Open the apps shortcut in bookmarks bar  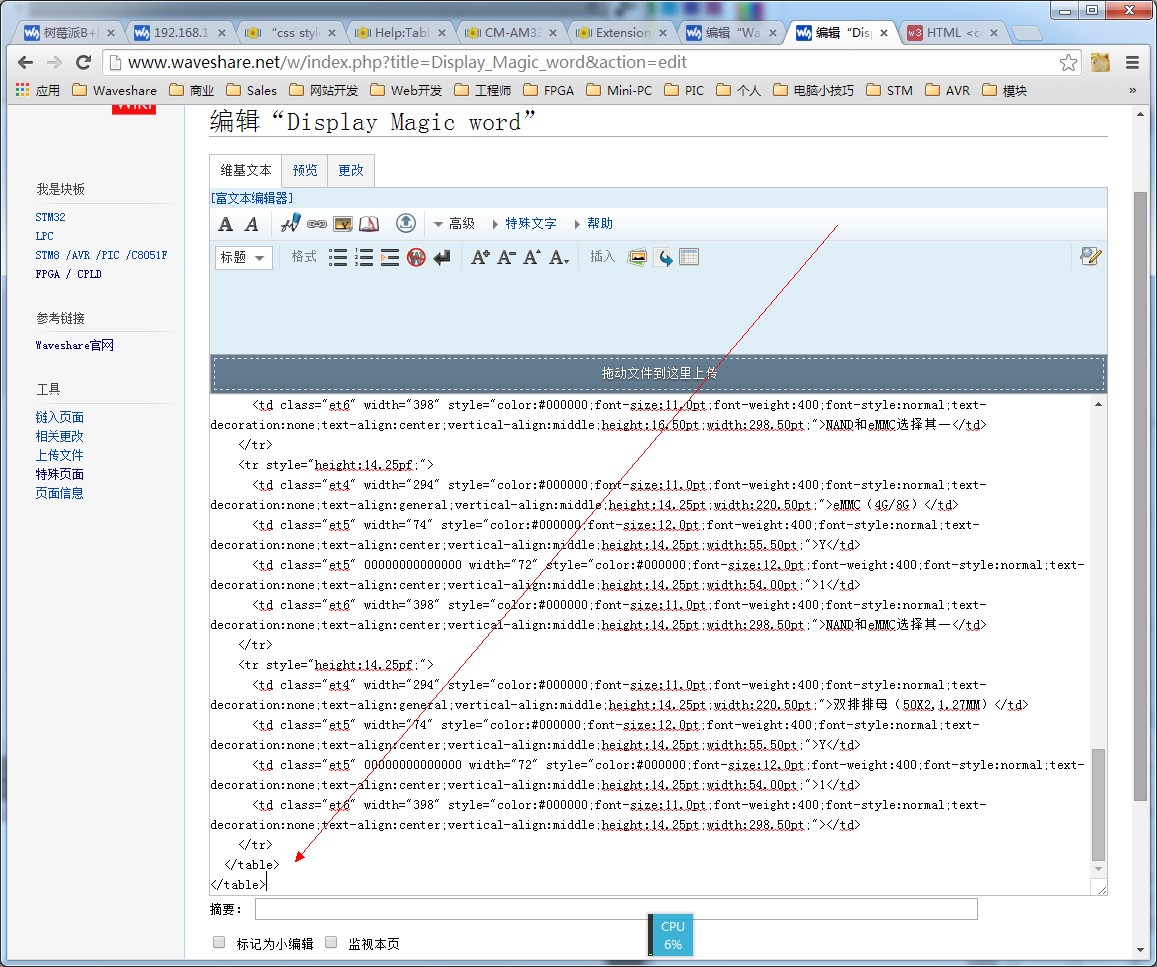tap(38, 90)
